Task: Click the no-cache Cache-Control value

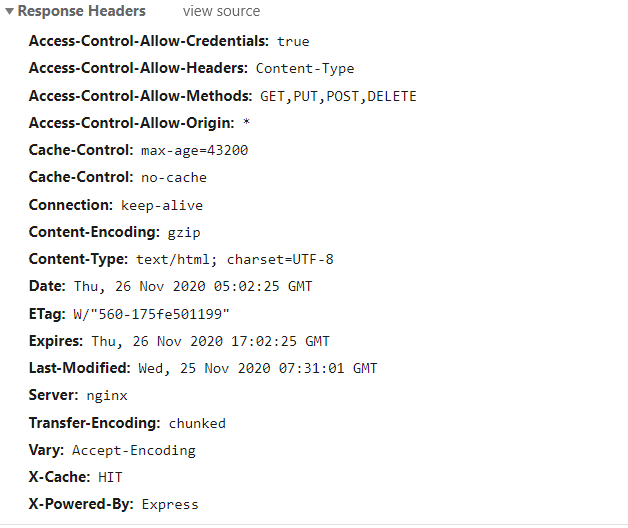Action: point(173,178)
